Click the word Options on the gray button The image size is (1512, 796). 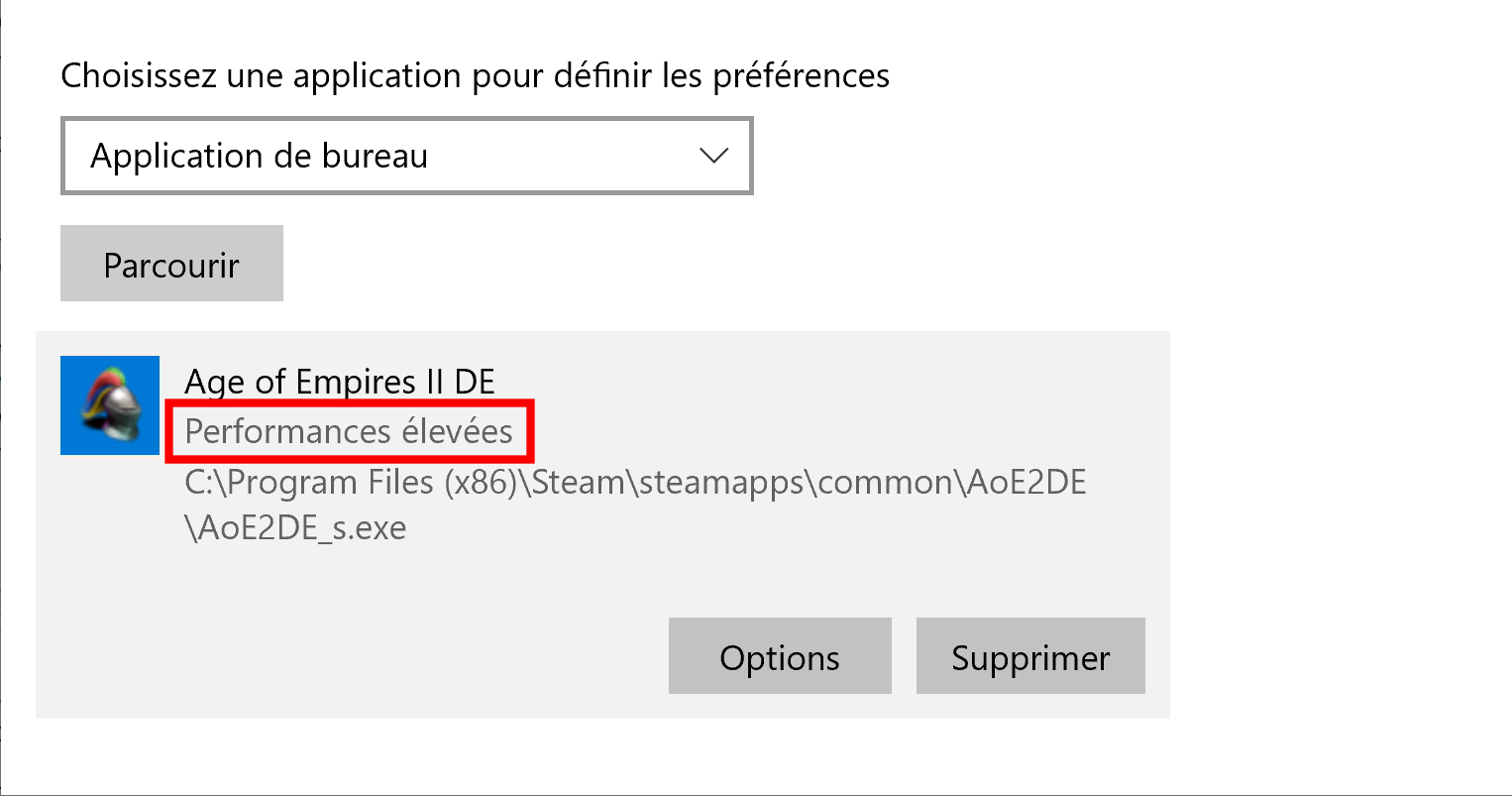tap(780, 657)
